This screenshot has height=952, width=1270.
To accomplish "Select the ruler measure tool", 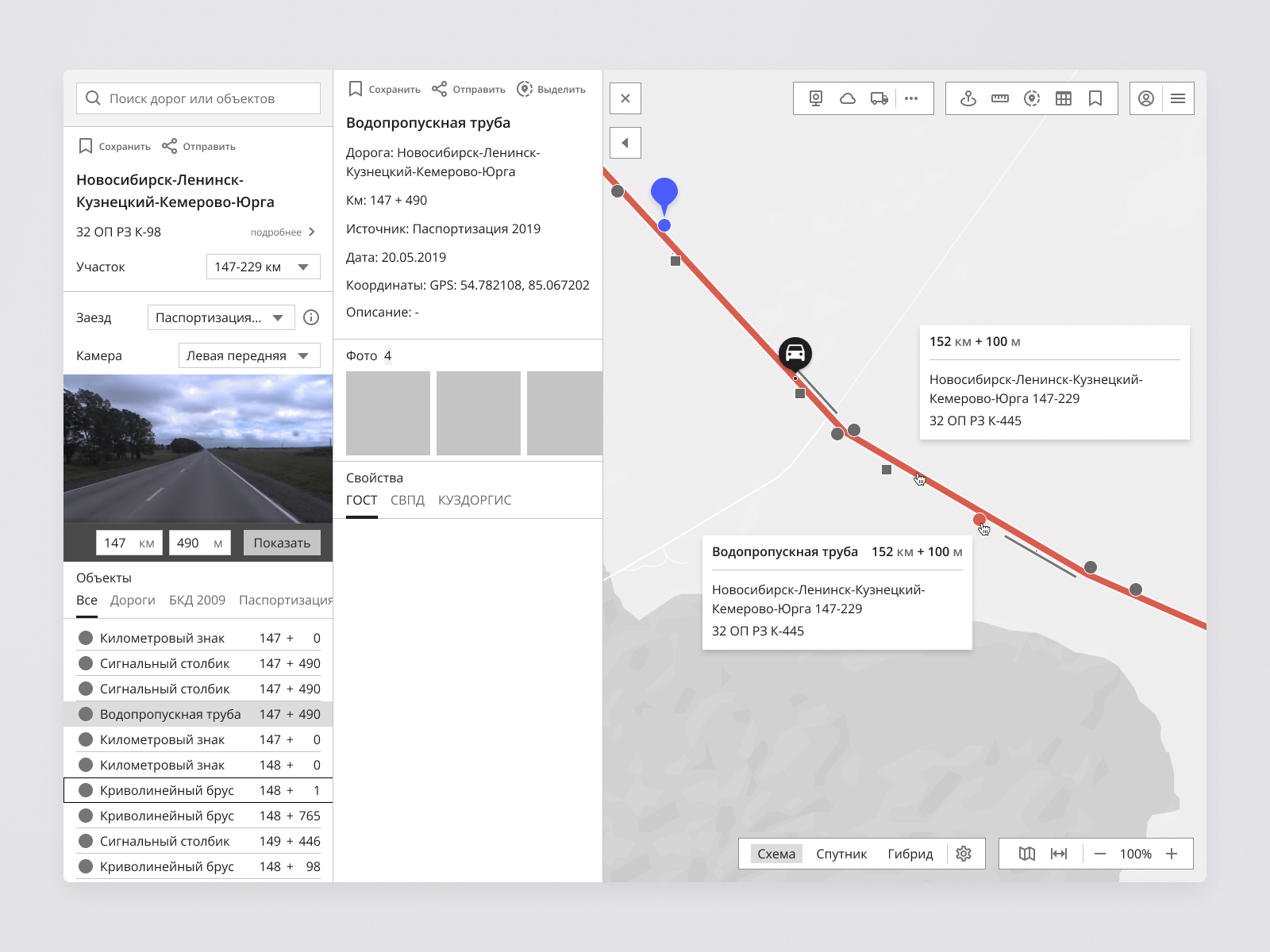I will pyautogui.click(x=1000, y=98).
